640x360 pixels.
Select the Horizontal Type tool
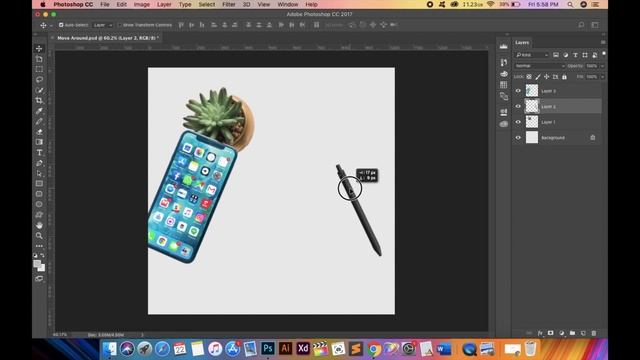(39, 153)
